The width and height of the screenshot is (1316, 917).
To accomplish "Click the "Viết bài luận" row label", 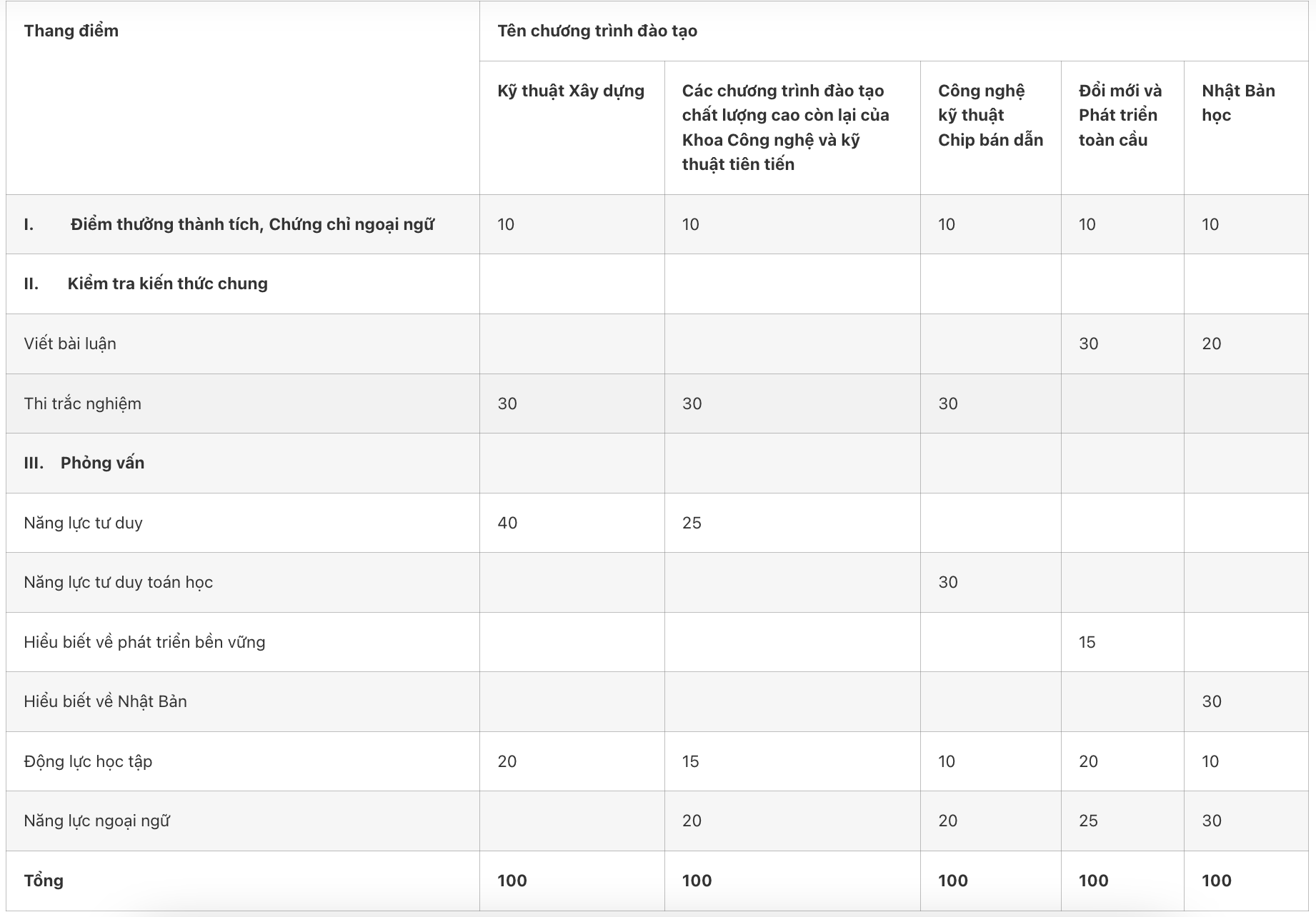I will [x=70, y=344].
